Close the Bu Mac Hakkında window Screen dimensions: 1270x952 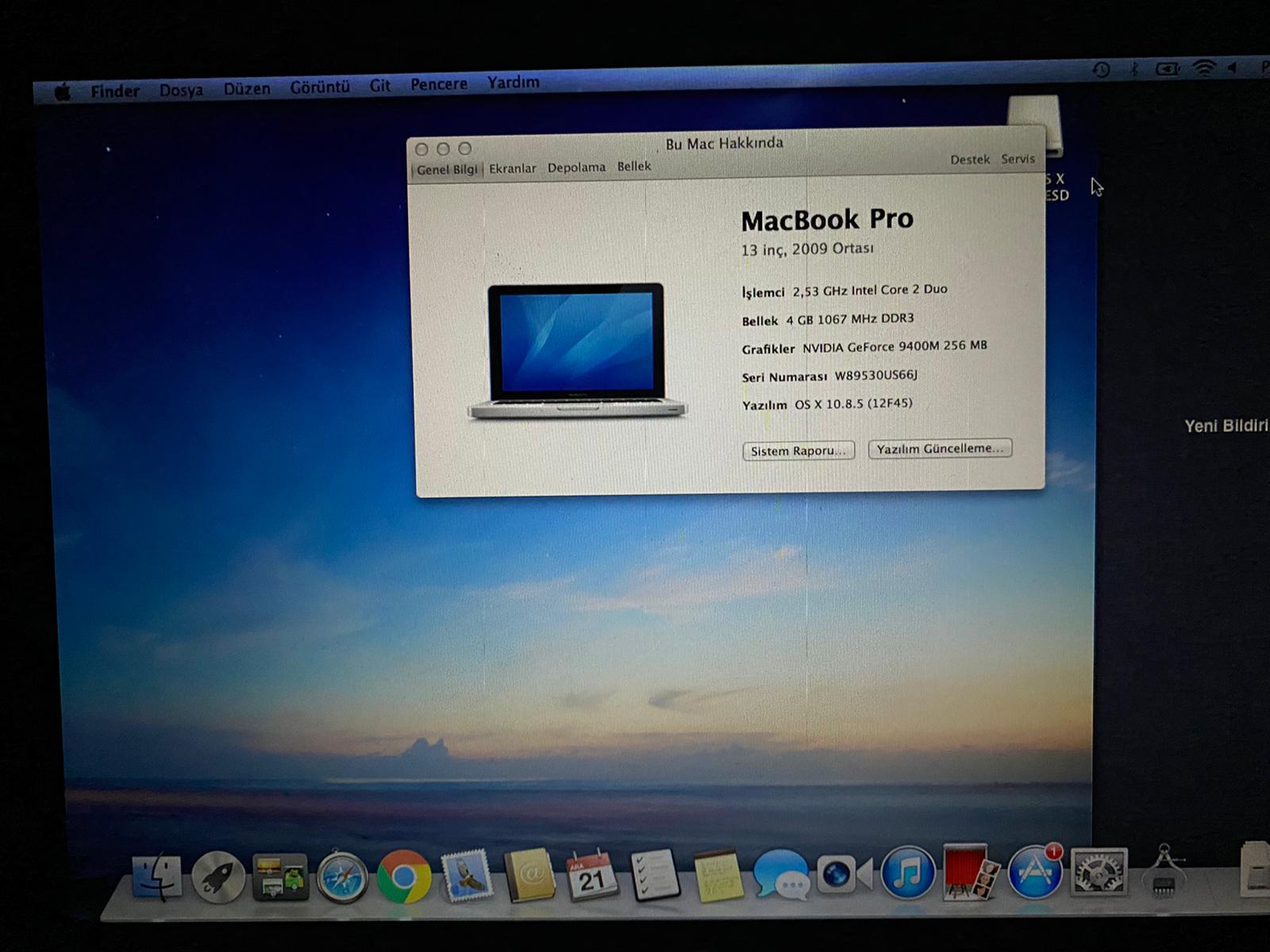tap(421, 149)
